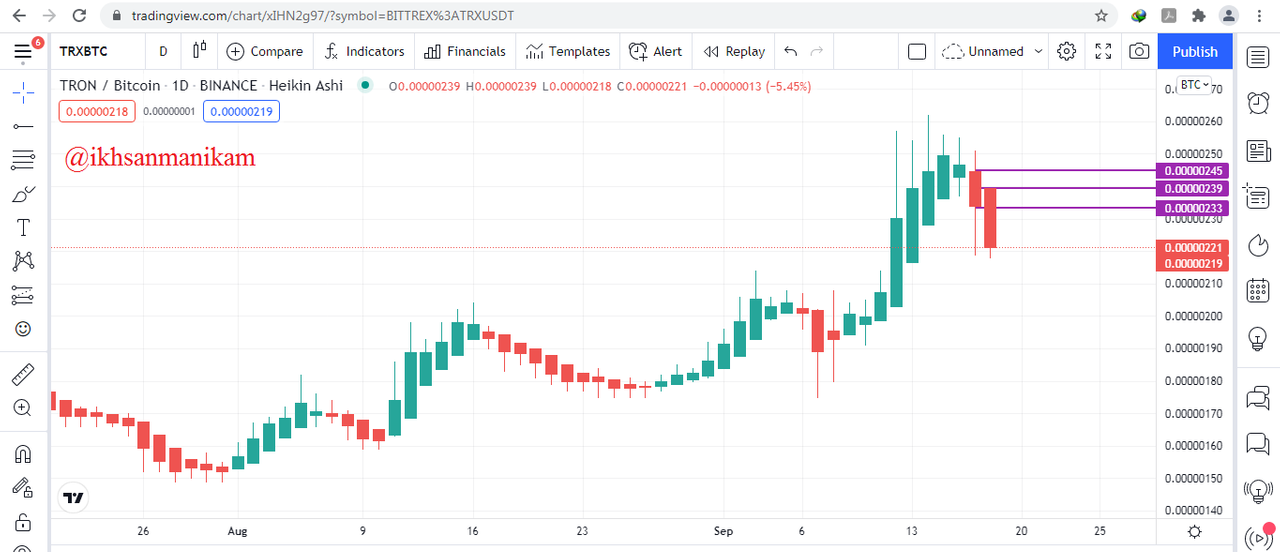The image size is (1280, 552).
Task: Open the hotlists panel
Action: point(1257,245)
